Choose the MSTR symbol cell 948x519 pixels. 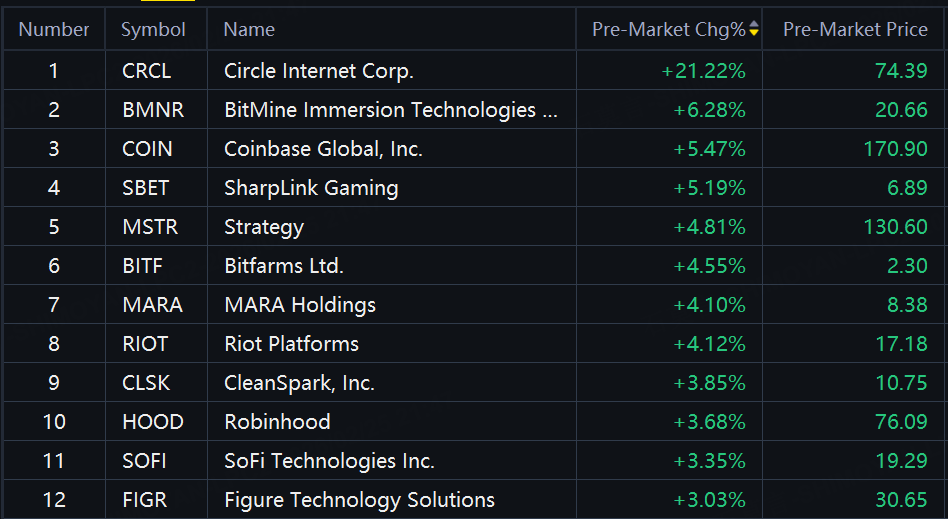(x=156, y=227)
